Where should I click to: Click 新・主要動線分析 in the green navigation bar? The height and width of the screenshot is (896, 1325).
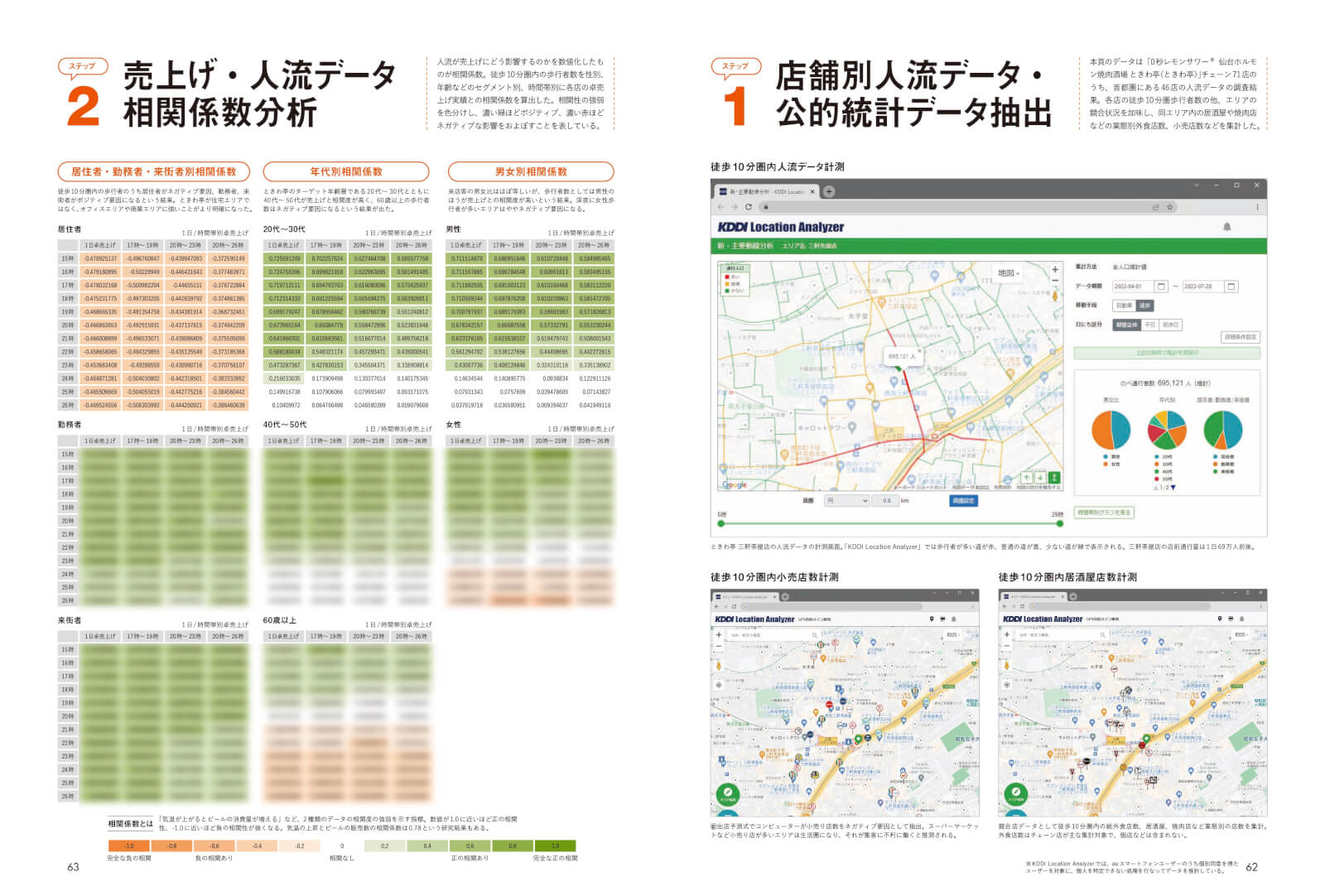pos(745,246)
